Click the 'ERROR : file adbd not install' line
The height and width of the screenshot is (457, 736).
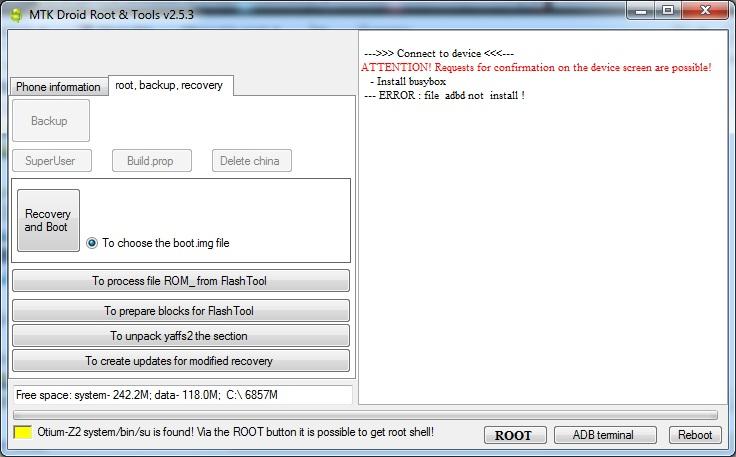point(445,95)
